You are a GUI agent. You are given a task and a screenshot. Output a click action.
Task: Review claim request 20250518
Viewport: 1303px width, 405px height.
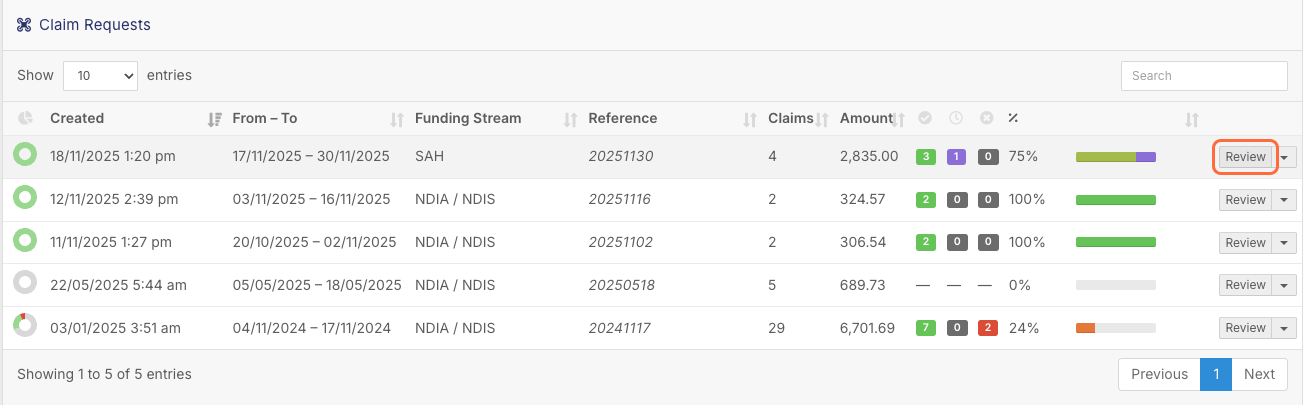point(1246,285)
